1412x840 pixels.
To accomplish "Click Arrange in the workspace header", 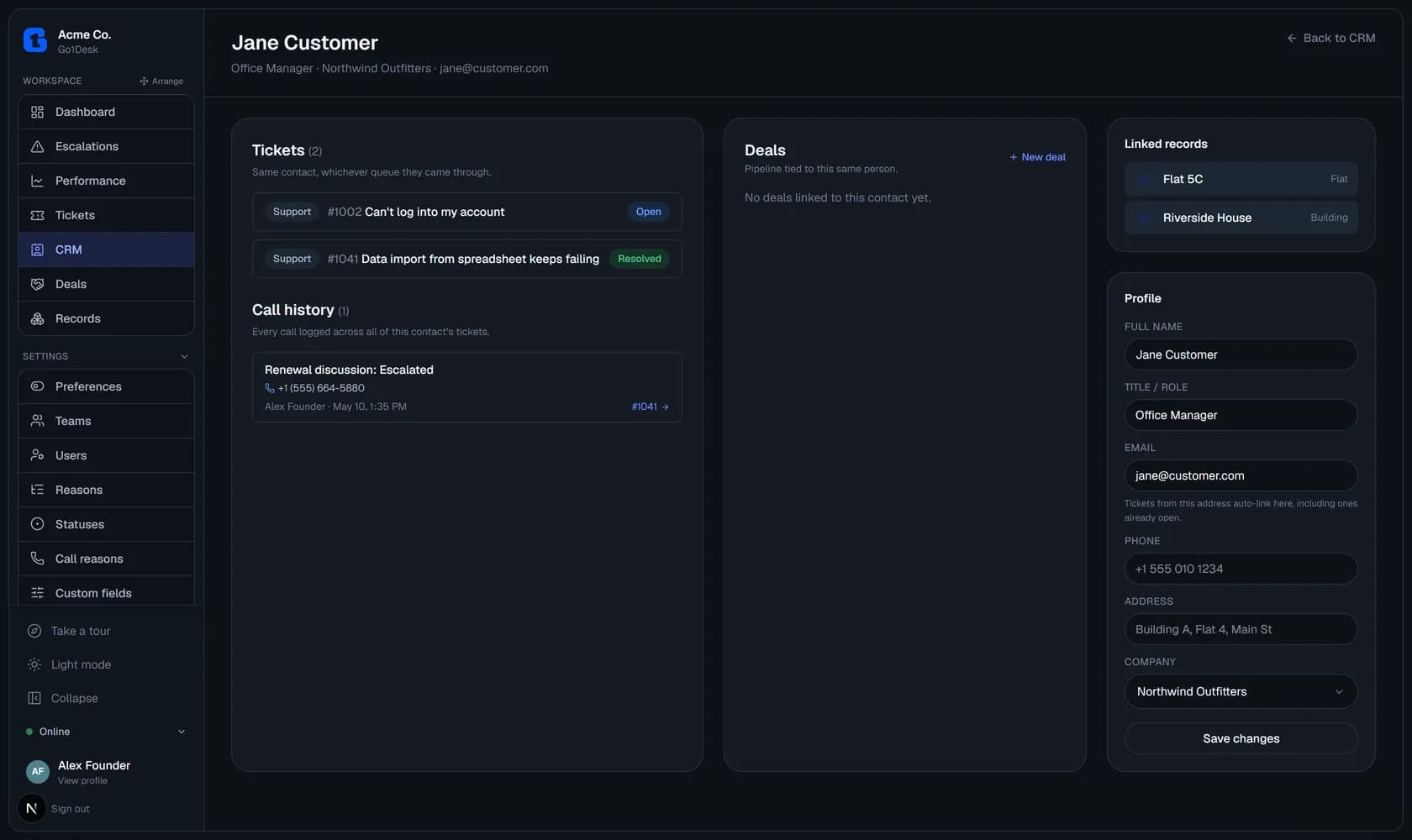I will [x=161, y=81].
